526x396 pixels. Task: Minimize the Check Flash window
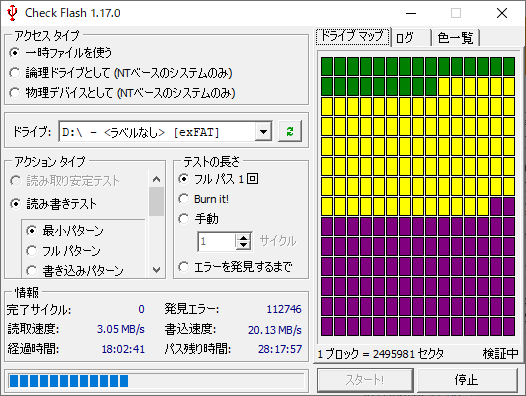[x=411, y=13]
